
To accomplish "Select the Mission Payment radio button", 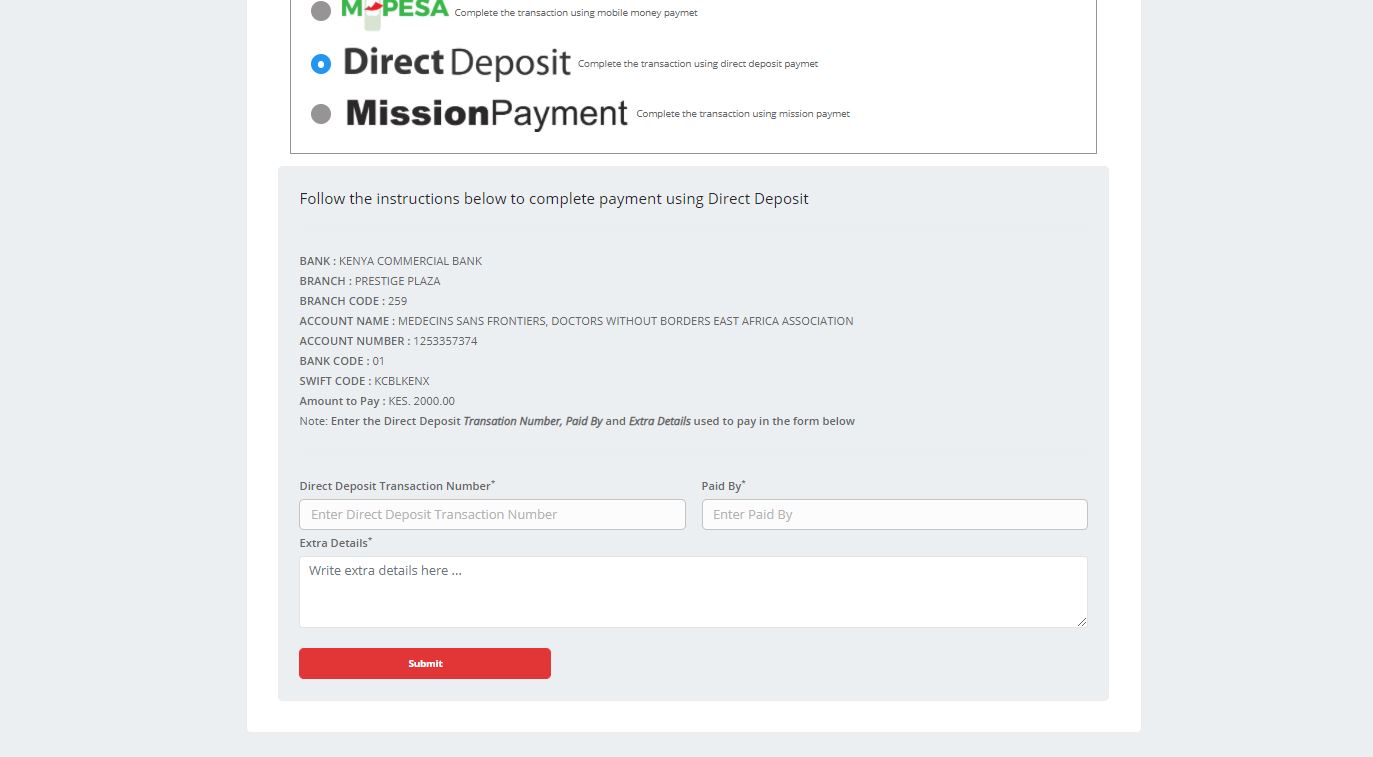I will pyautogui.click(x=321, y=114).
